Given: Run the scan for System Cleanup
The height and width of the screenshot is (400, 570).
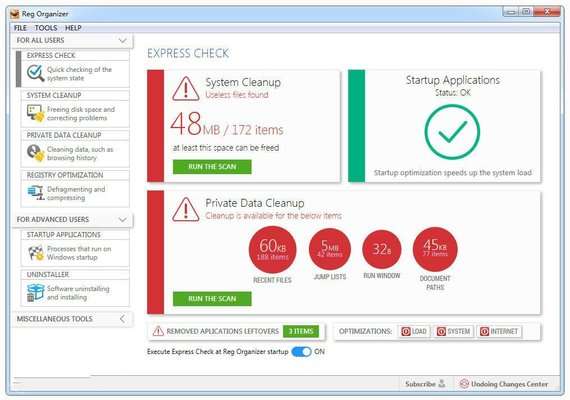Looking at the screenshot, I should pyautogui.click(x=212, y=167).
